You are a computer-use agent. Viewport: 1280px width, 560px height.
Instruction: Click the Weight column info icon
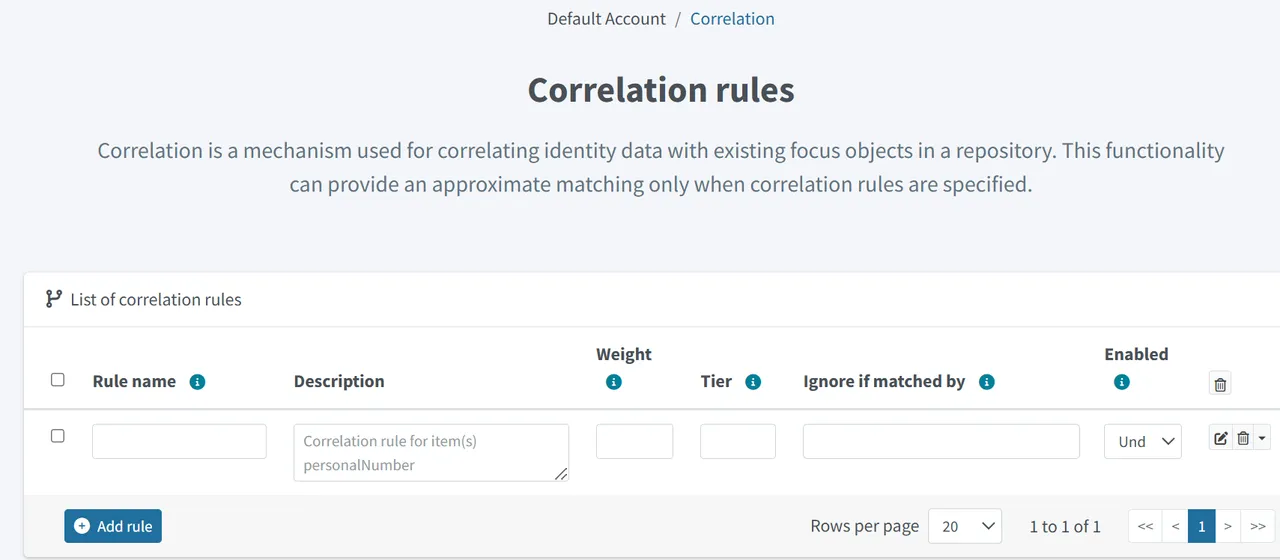(614, 382)
